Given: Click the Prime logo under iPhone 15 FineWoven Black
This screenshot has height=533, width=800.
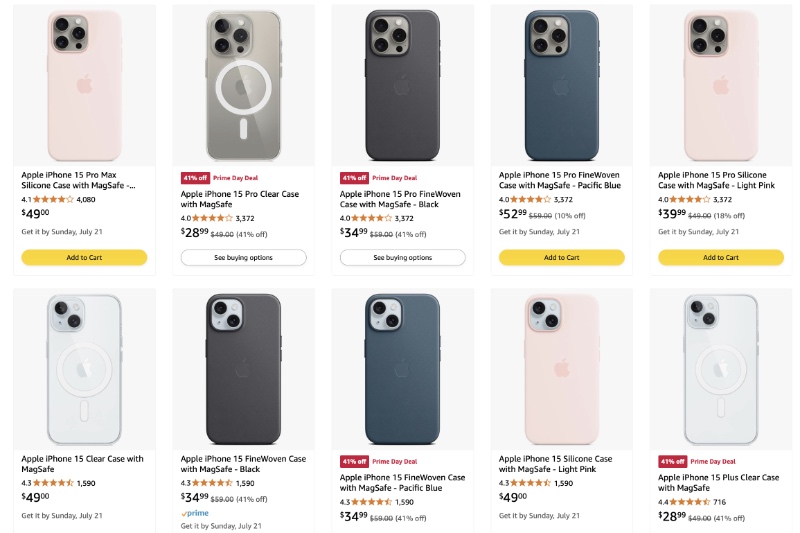Looking at the screenshot, I should tap(194, 512).
